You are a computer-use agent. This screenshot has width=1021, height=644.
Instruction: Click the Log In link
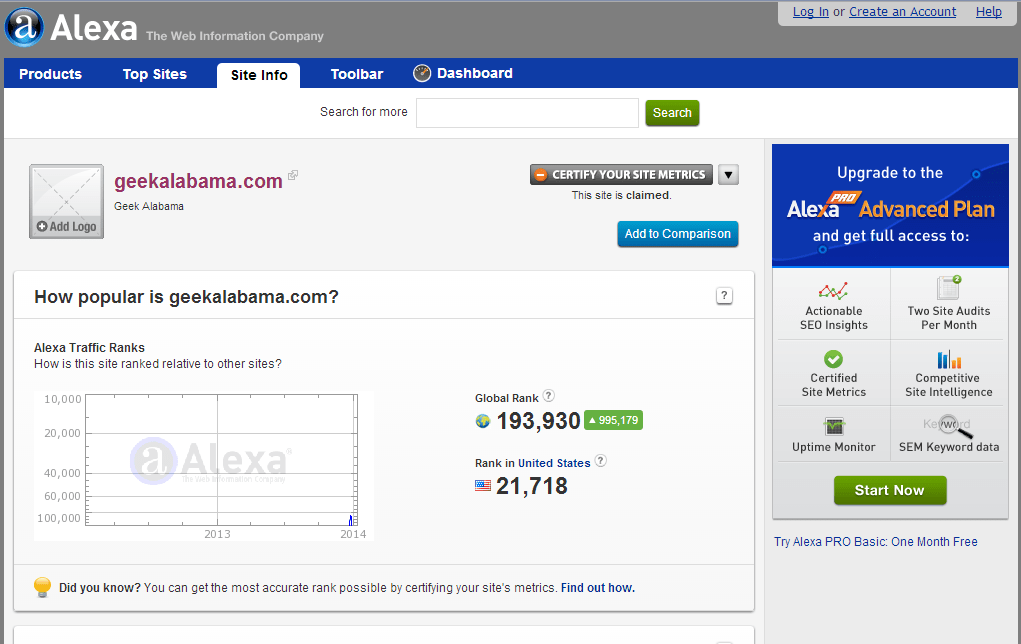[x=811, y=12]
